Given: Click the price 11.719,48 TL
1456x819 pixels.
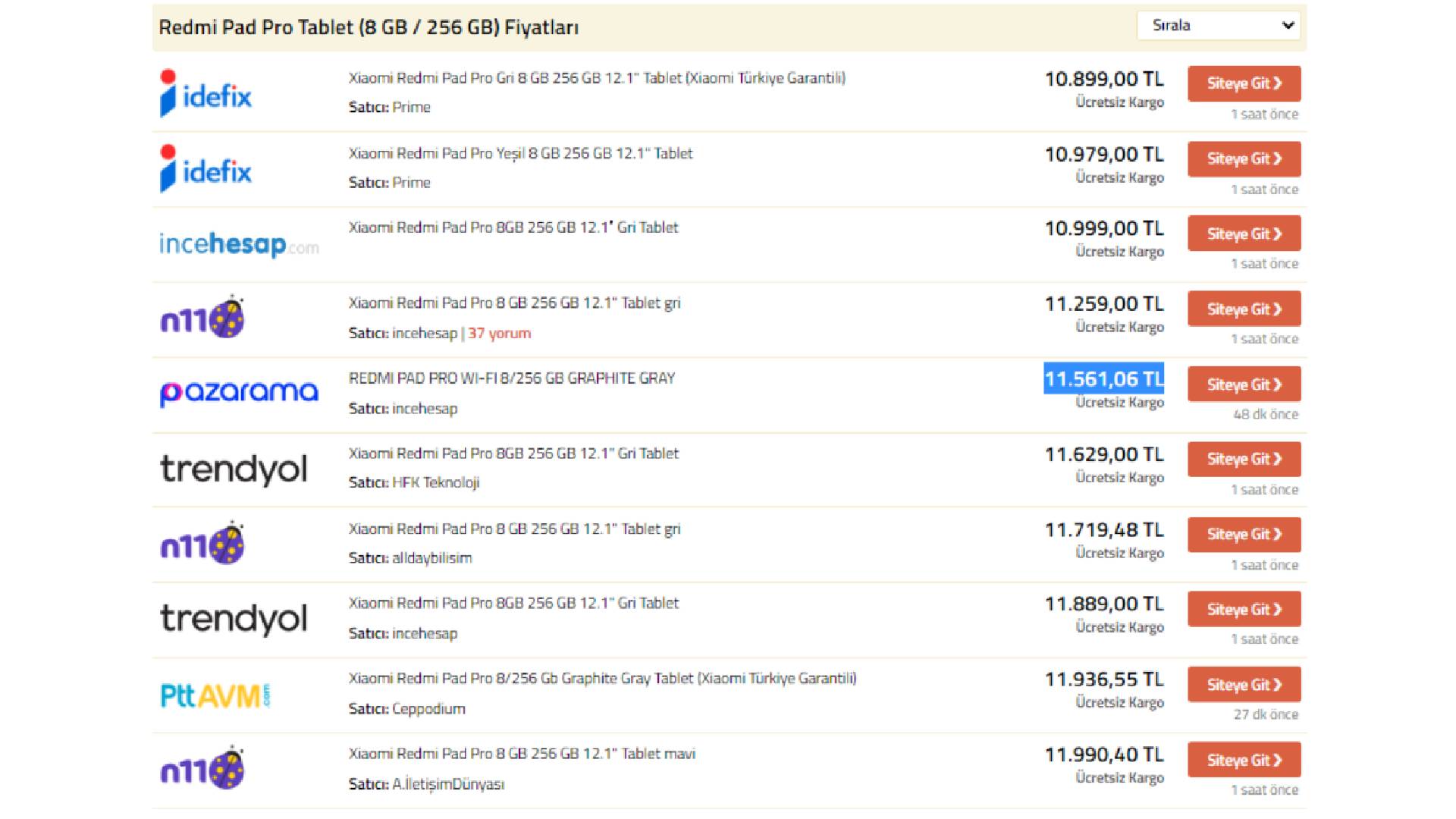Looking at the screenshot, I should click(x=1104, y=530).
